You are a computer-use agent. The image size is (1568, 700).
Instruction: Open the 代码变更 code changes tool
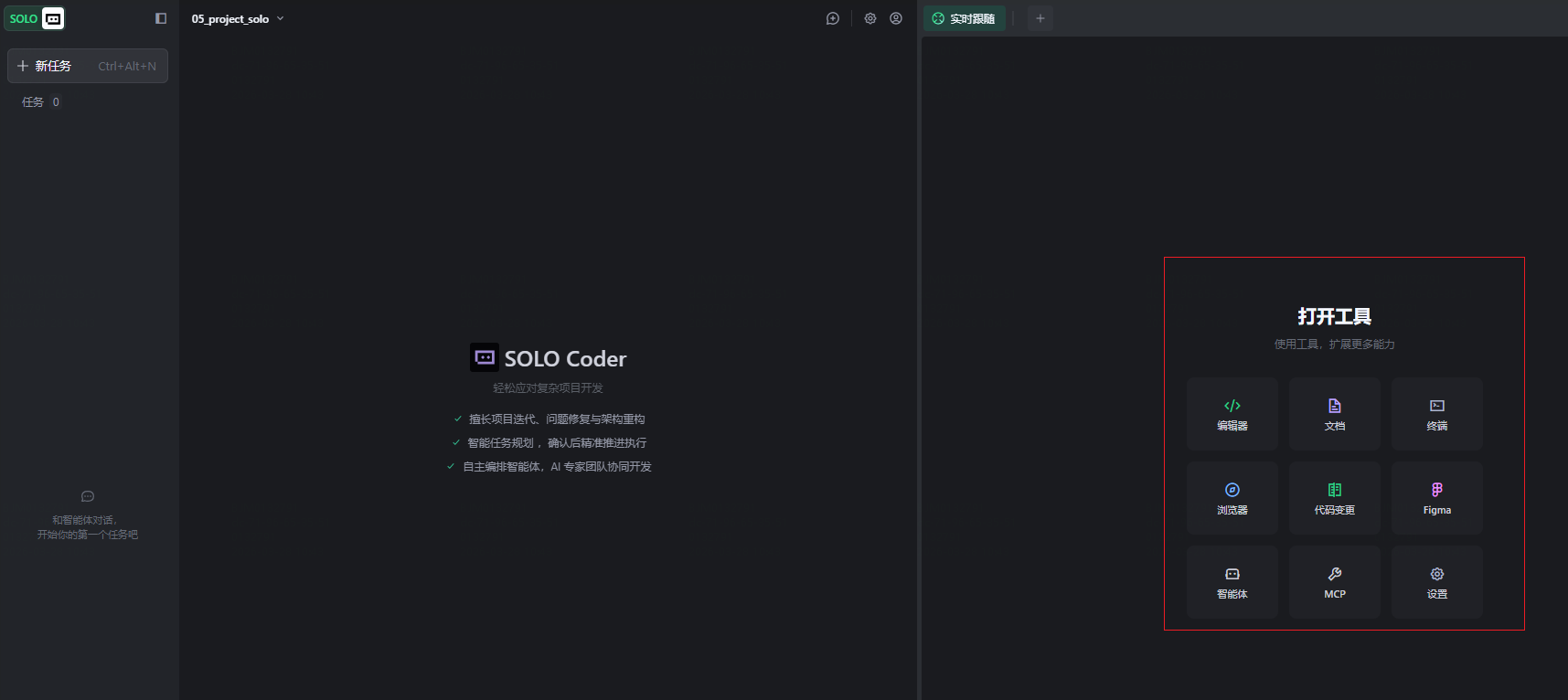tap(1335, 498)
